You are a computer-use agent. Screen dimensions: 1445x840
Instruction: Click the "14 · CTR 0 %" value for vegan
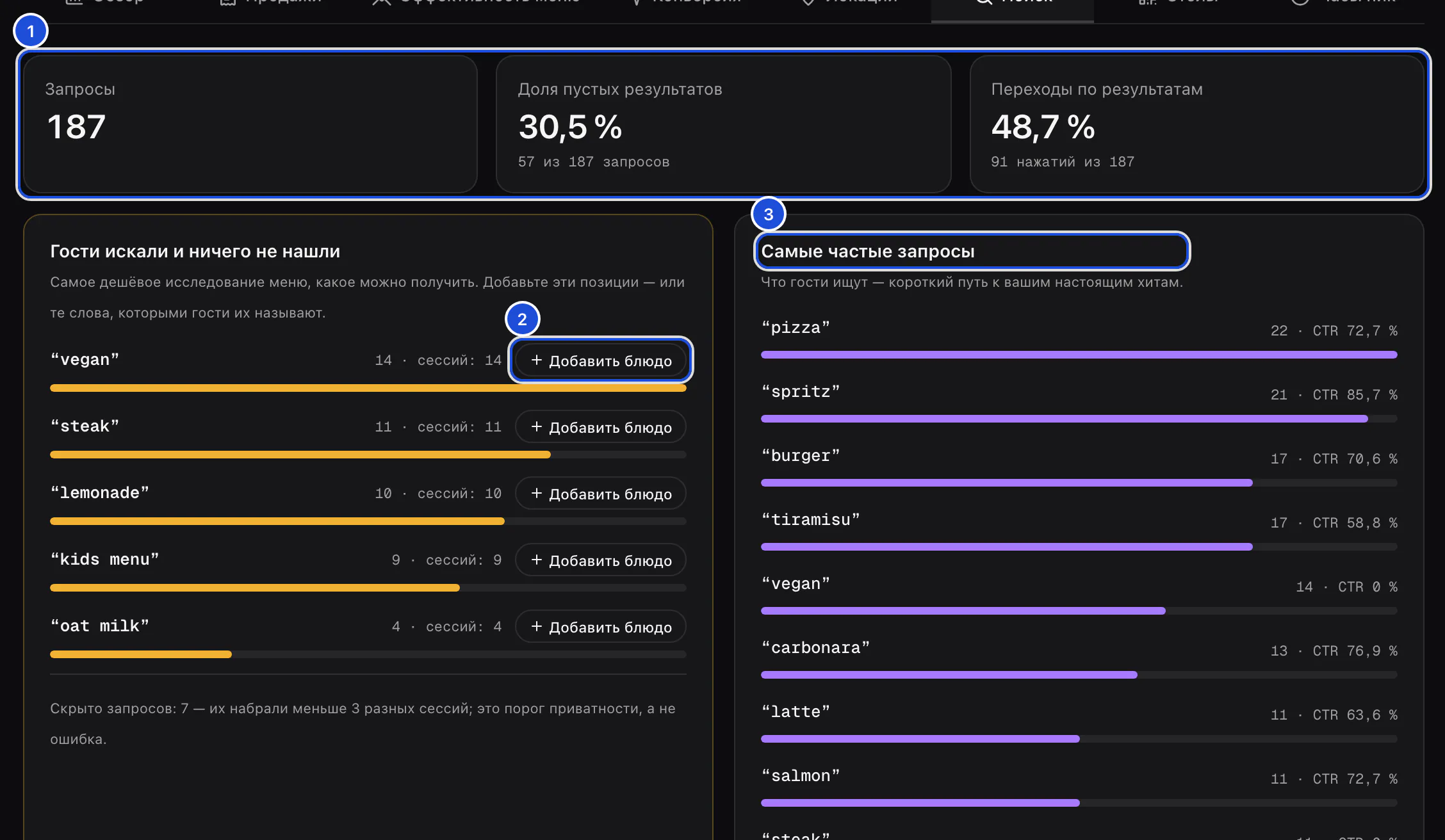point(1347,587)
